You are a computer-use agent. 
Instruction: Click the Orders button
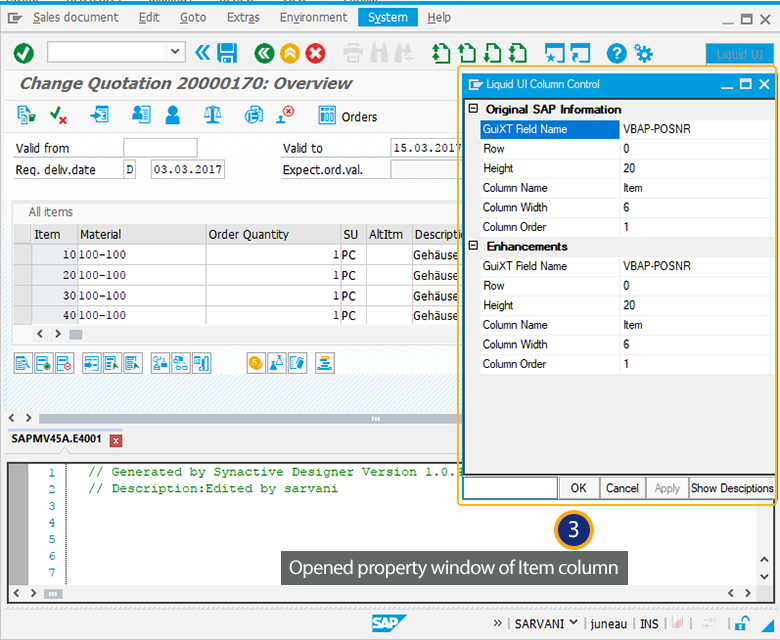point(348,116)
